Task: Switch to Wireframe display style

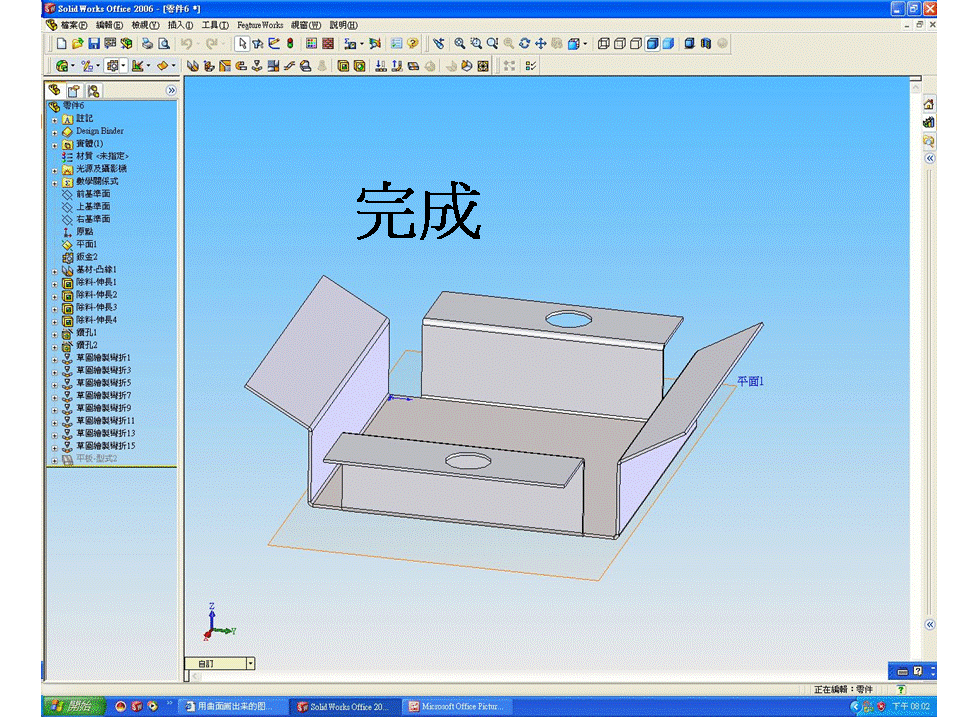Action: (603, 44)
